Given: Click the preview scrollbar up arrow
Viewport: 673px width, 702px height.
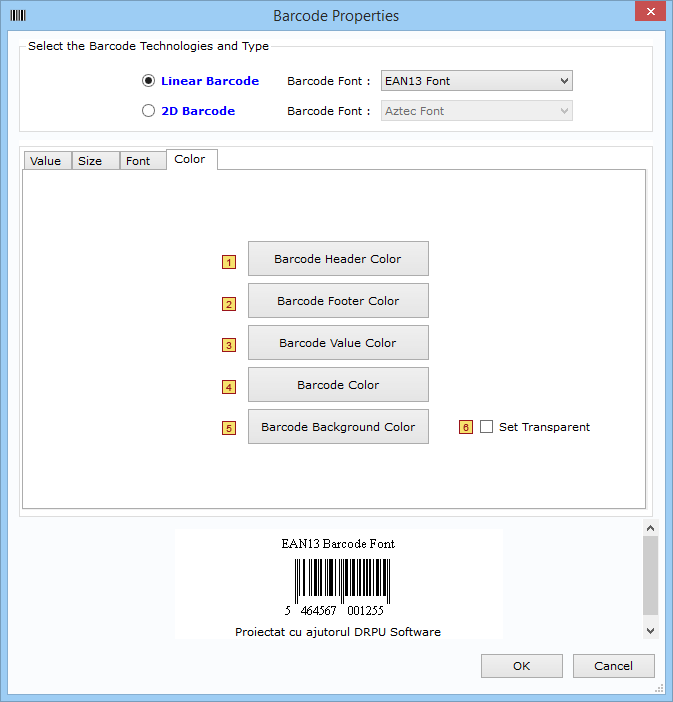Looking at the screenshot, I should click(x=650, y=528).
